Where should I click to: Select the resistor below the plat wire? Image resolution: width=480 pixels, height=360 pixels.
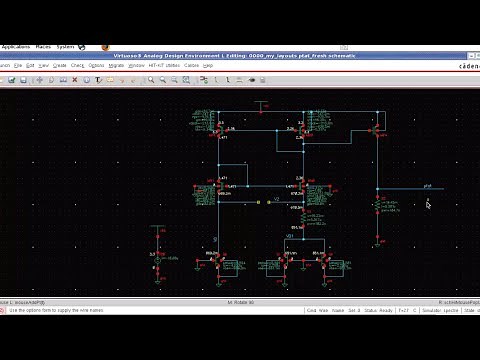(x=377, y=206)
